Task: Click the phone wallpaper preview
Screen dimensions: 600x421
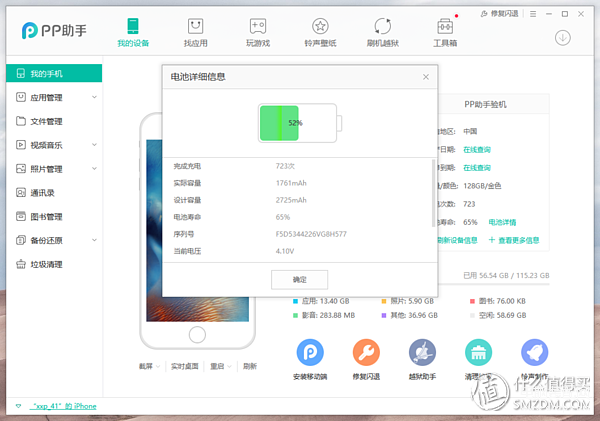Action: [x=197, y=309]
